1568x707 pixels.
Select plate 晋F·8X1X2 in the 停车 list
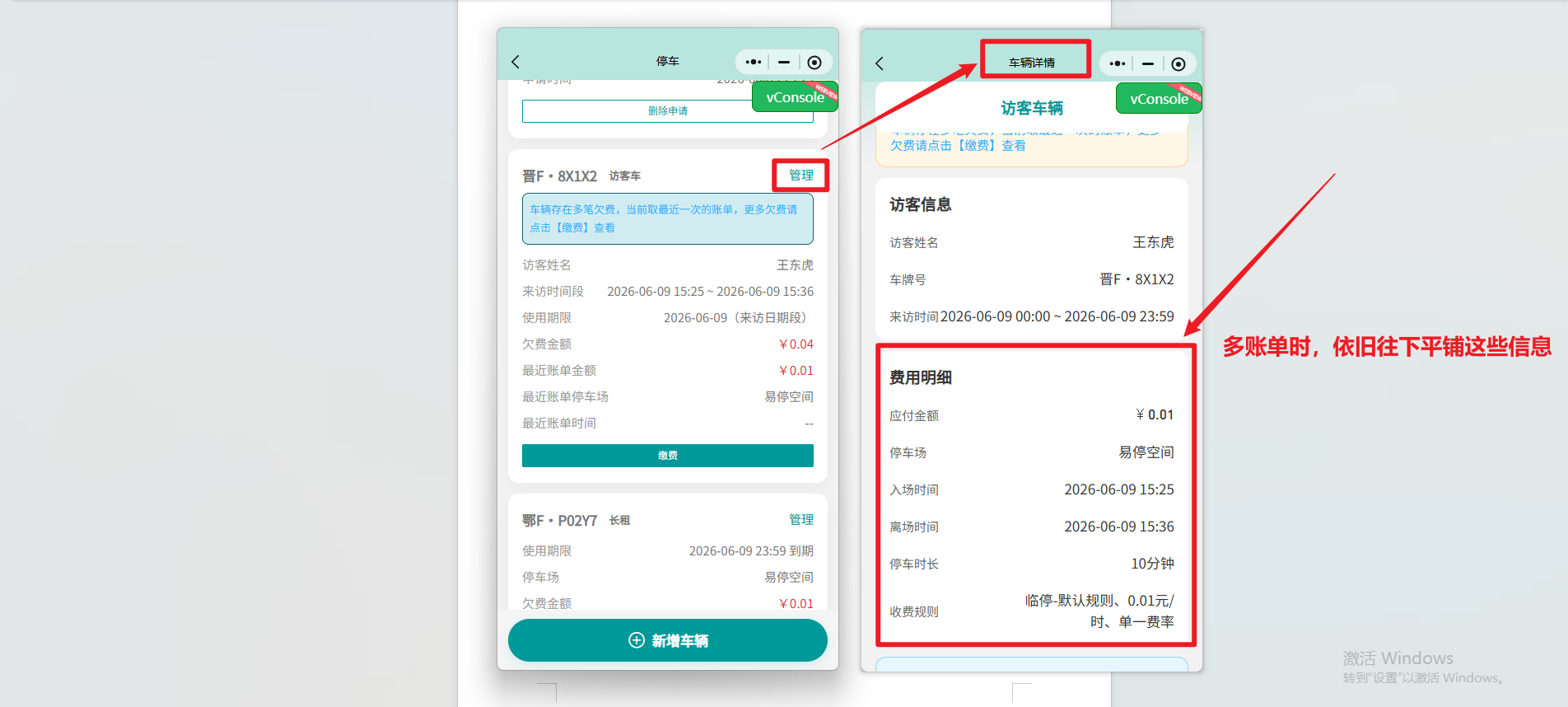(560, 176)
